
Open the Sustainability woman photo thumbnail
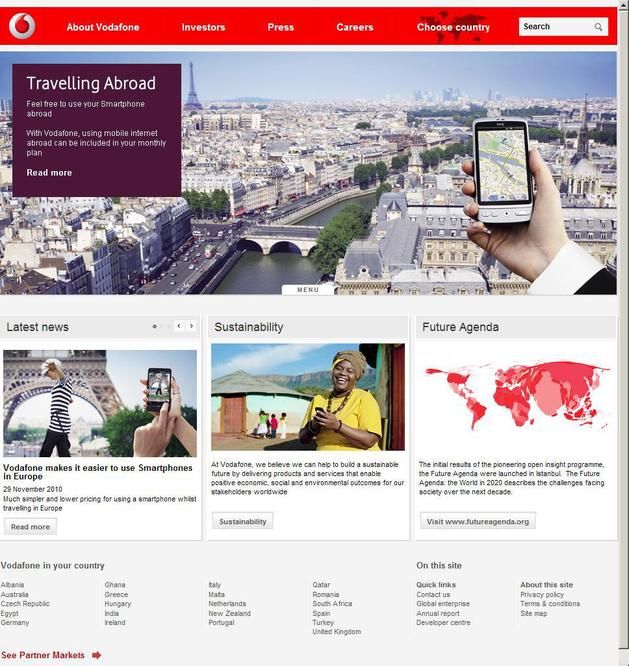pyautogui.click(x=308, y=397)
